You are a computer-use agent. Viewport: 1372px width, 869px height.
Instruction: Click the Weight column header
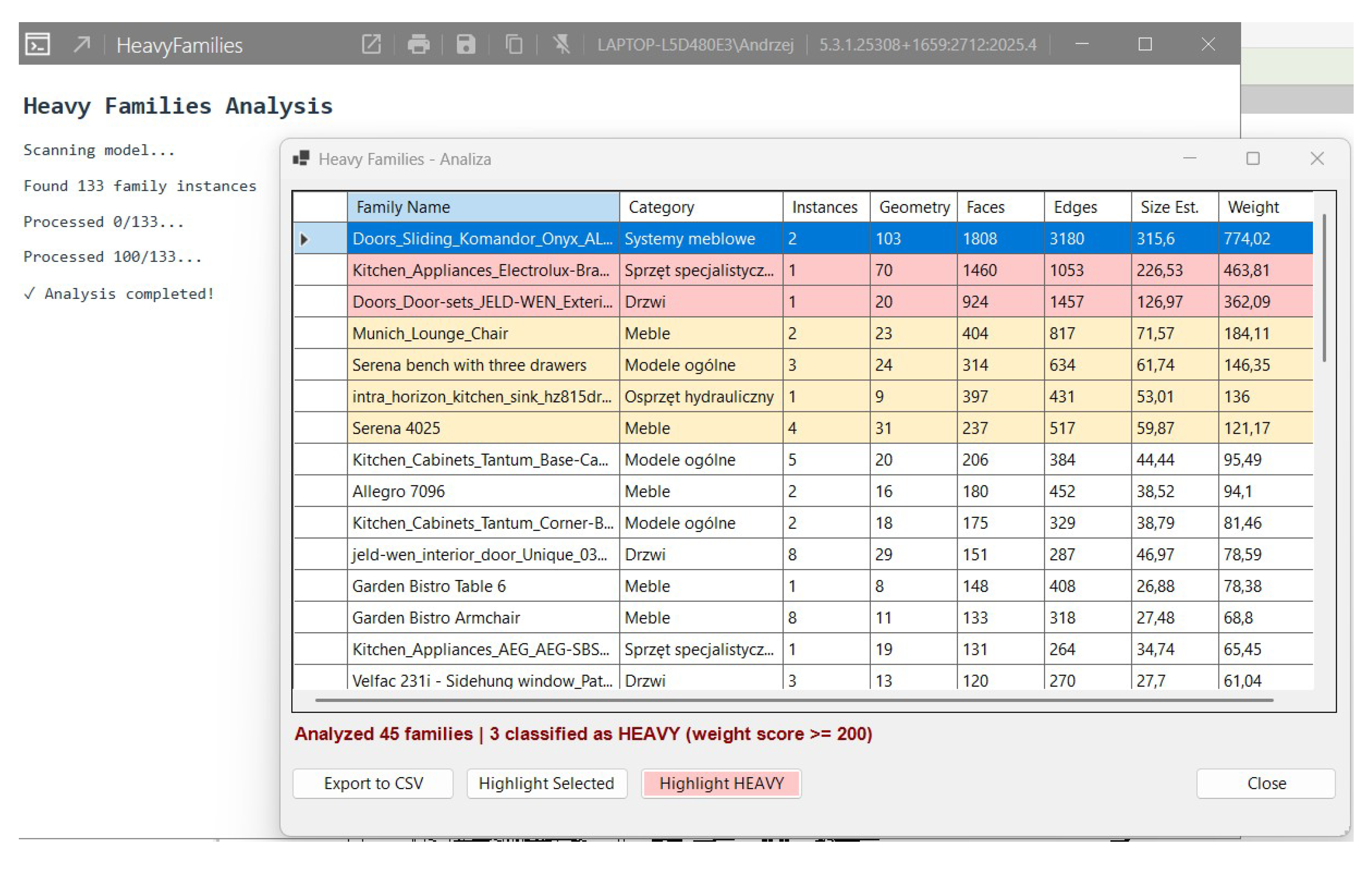click(1253, 207)
